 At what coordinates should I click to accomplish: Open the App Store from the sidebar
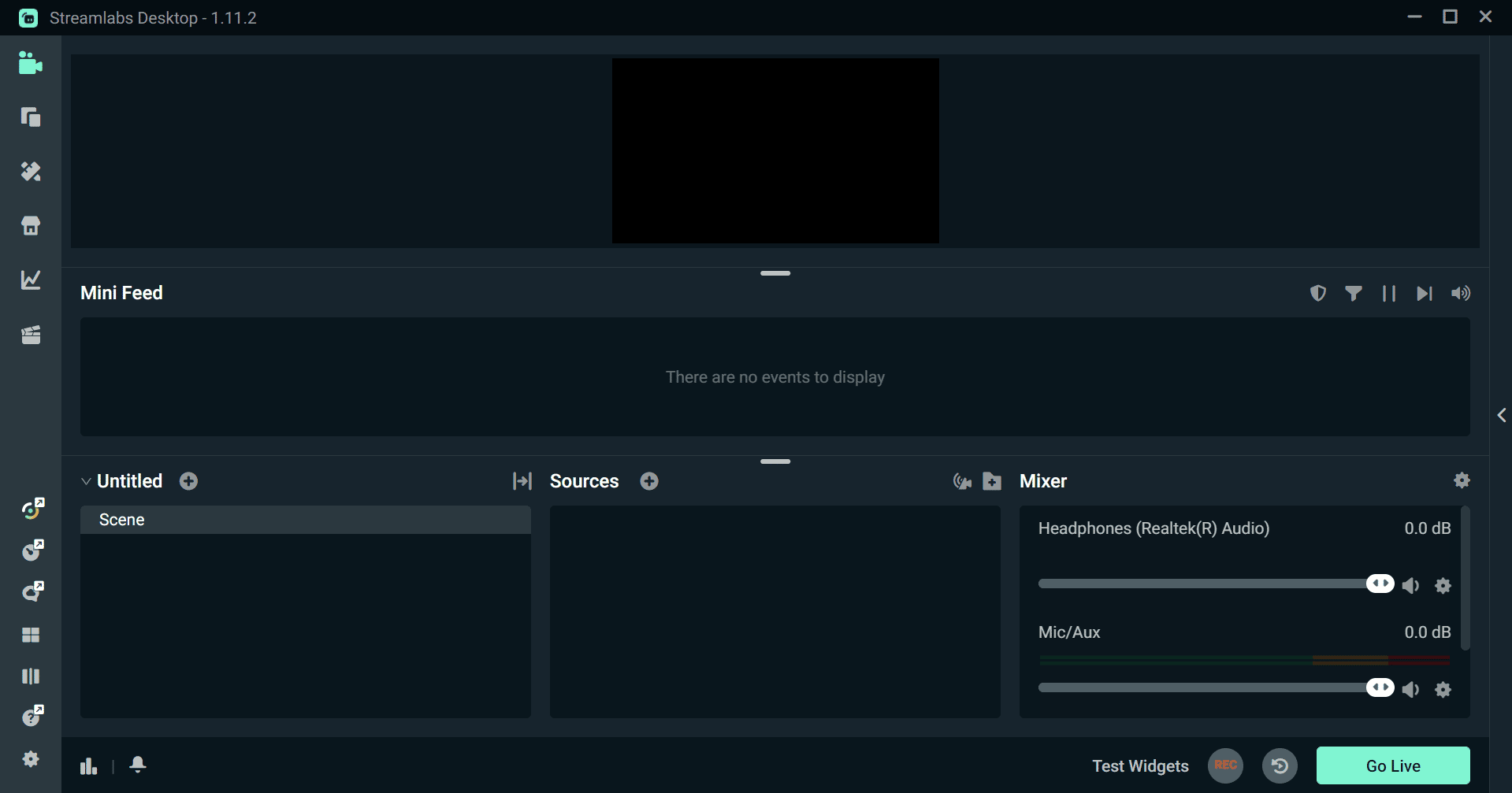(30, 225)
